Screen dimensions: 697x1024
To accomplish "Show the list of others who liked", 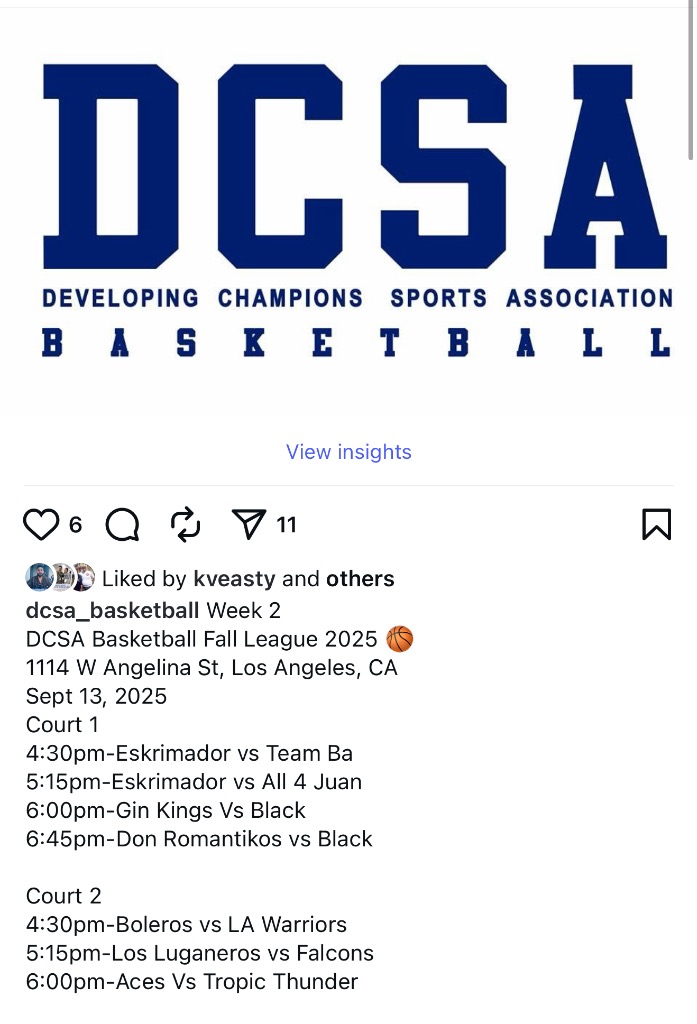I will pos(360,579).
